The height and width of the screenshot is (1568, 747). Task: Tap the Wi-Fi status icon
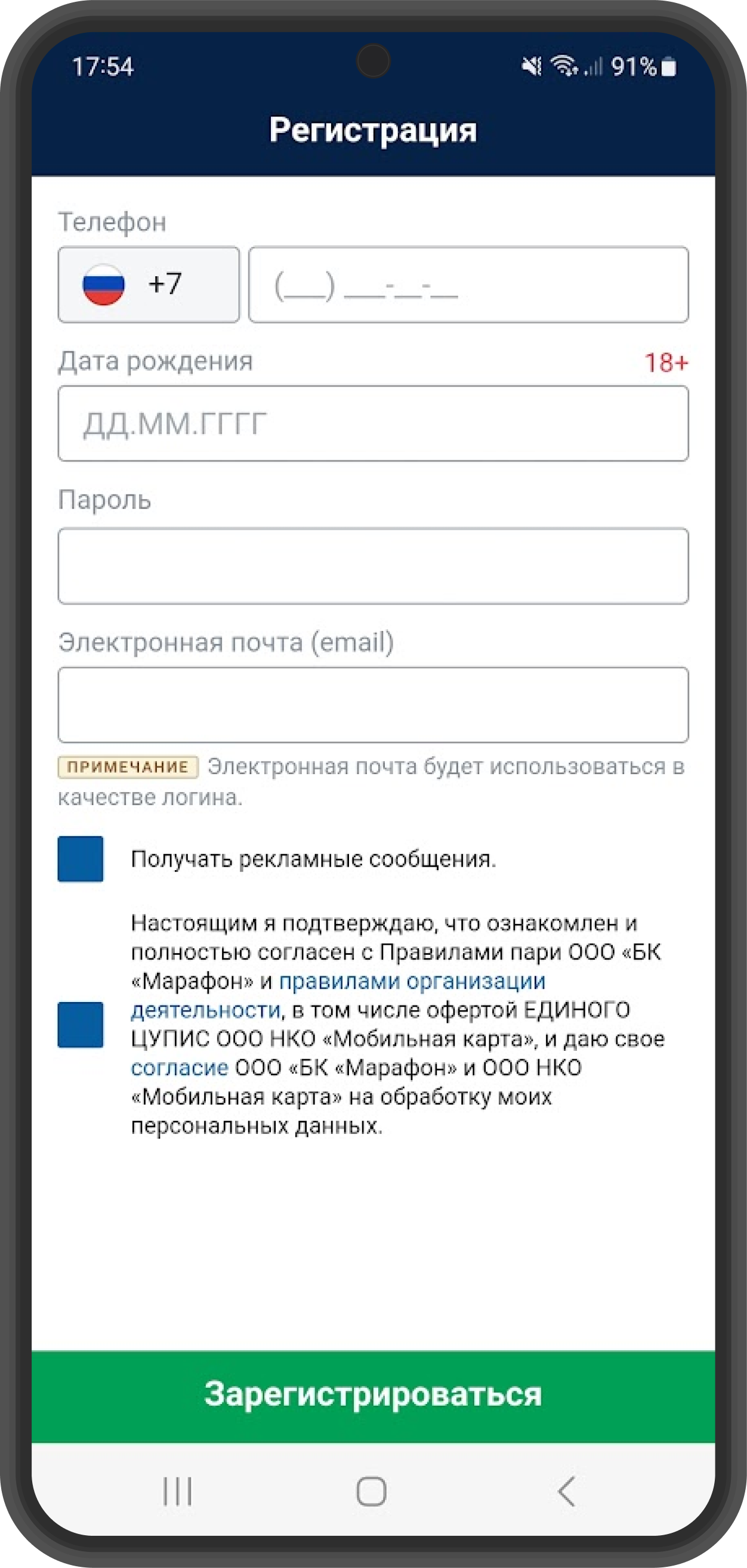point(564,66)
